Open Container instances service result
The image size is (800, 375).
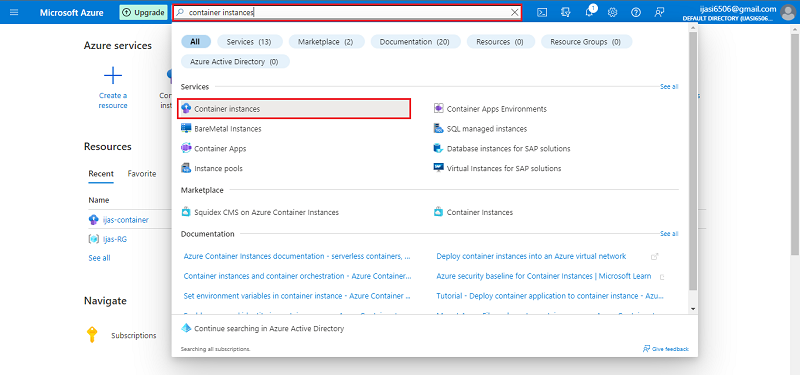(294, 109)
